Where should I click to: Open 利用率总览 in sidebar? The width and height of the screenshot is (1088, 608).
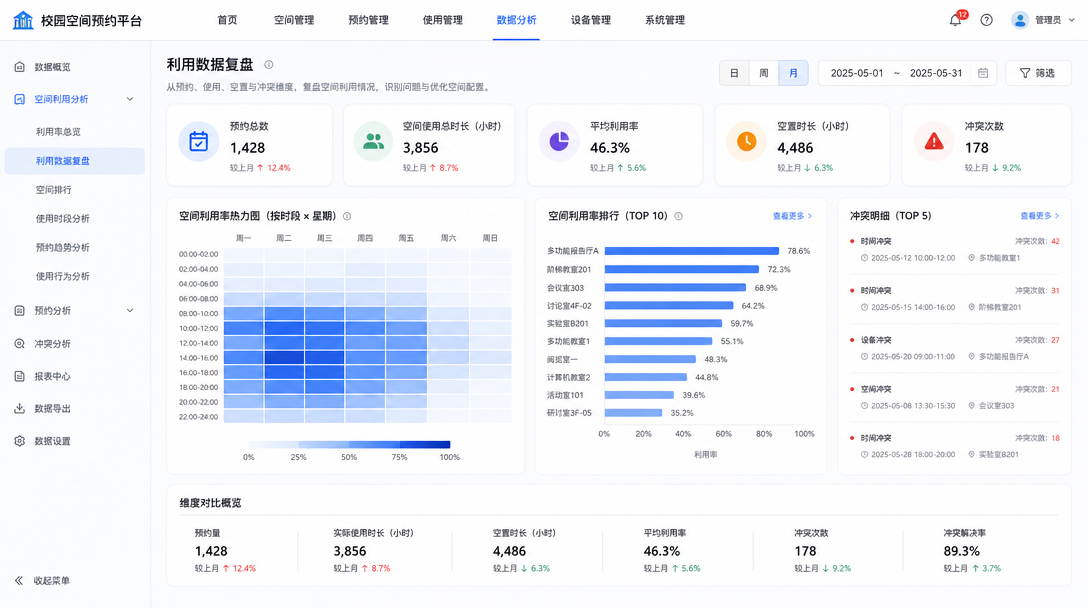[58, 131]
